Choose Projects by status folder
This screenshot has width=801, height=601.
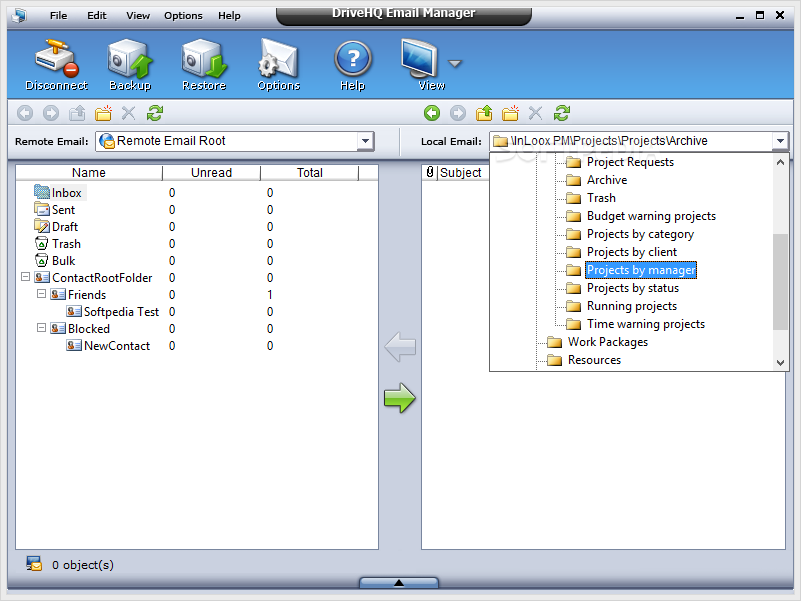click(633, 288)
